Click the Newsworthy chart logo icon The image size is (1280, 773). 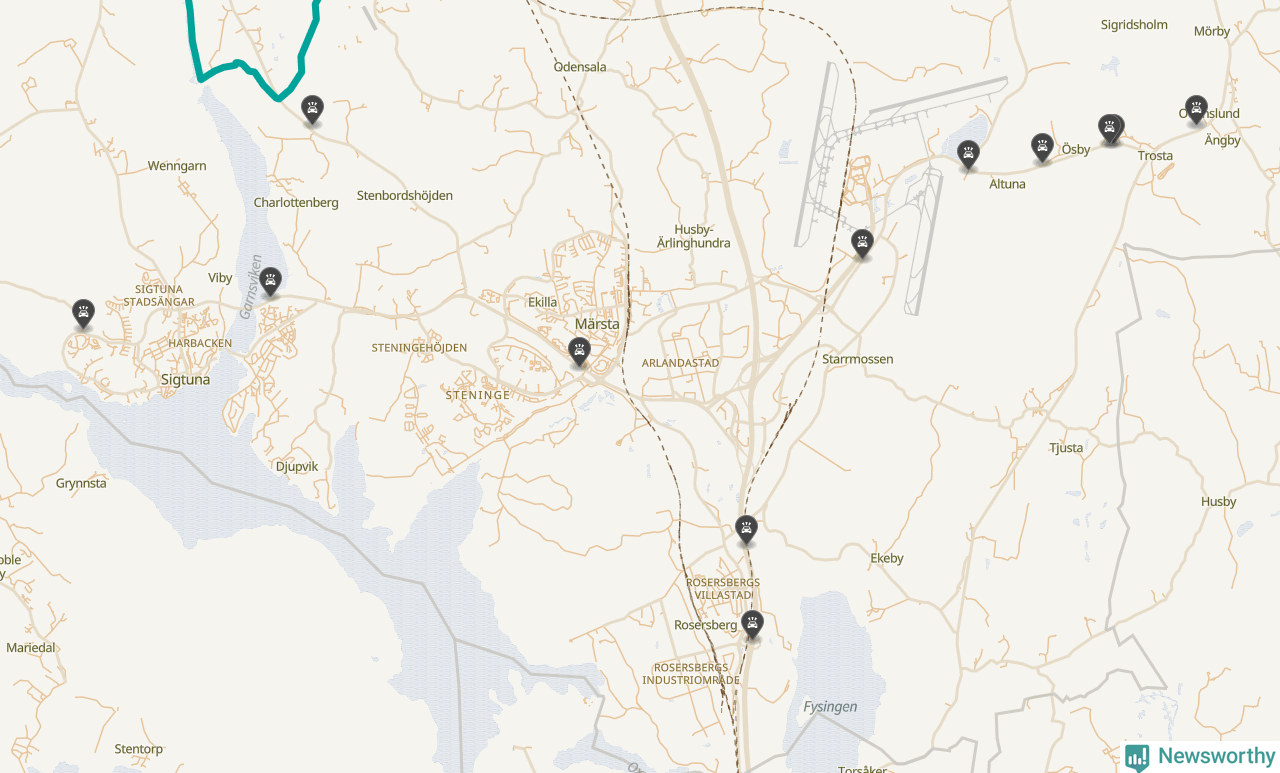(1137, 758)
